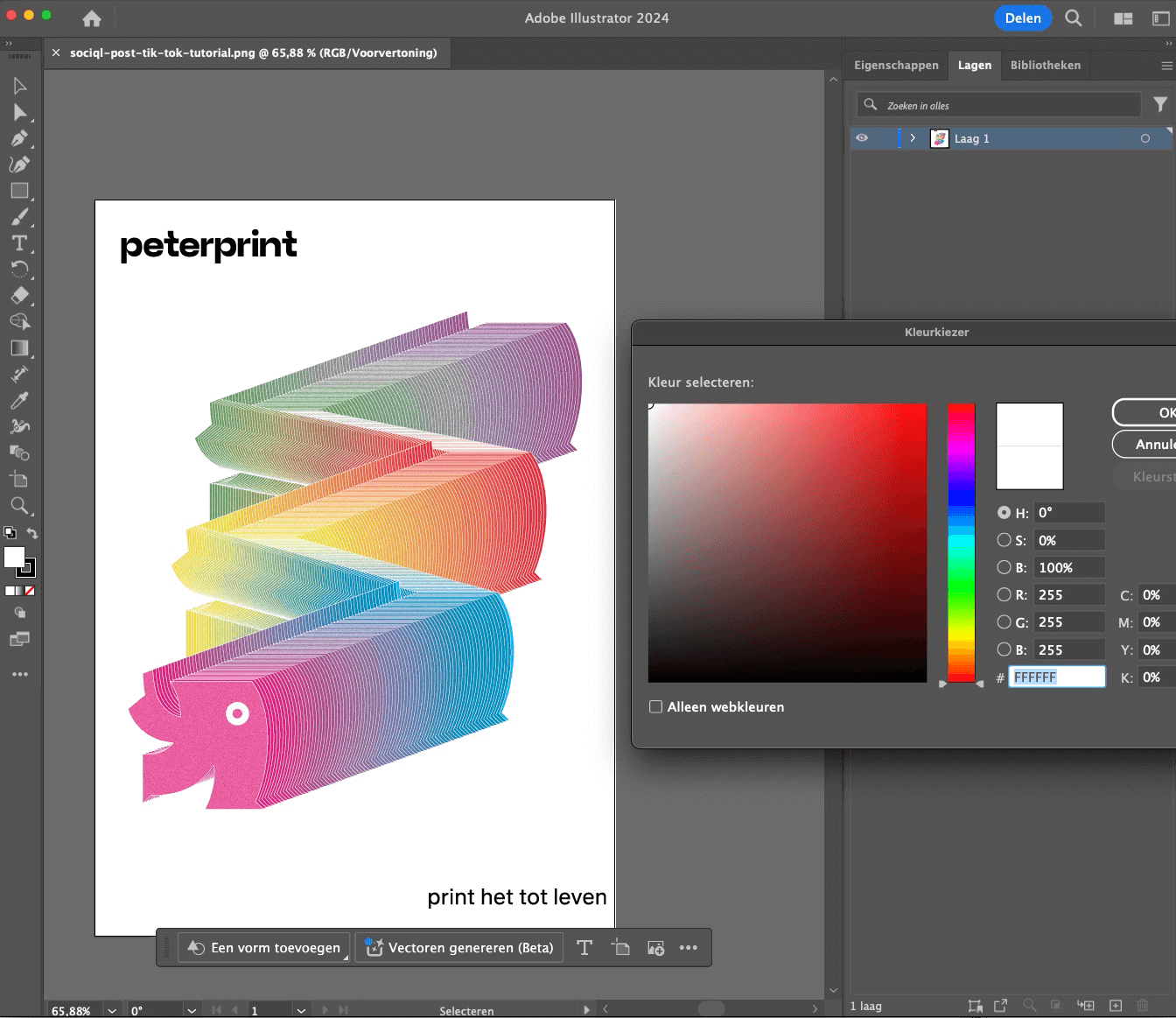
Task: Activate the Zoom tool
Action: pos(19,506)
